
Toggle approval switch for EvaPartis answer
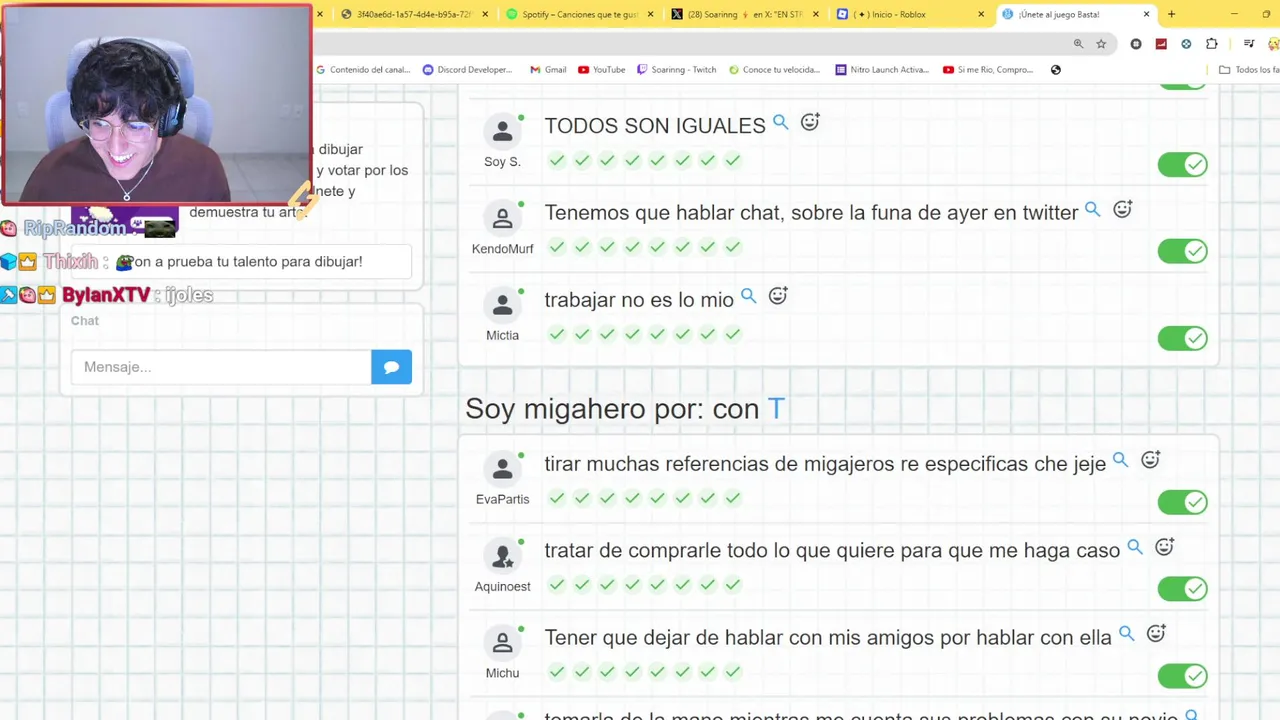1183,502
